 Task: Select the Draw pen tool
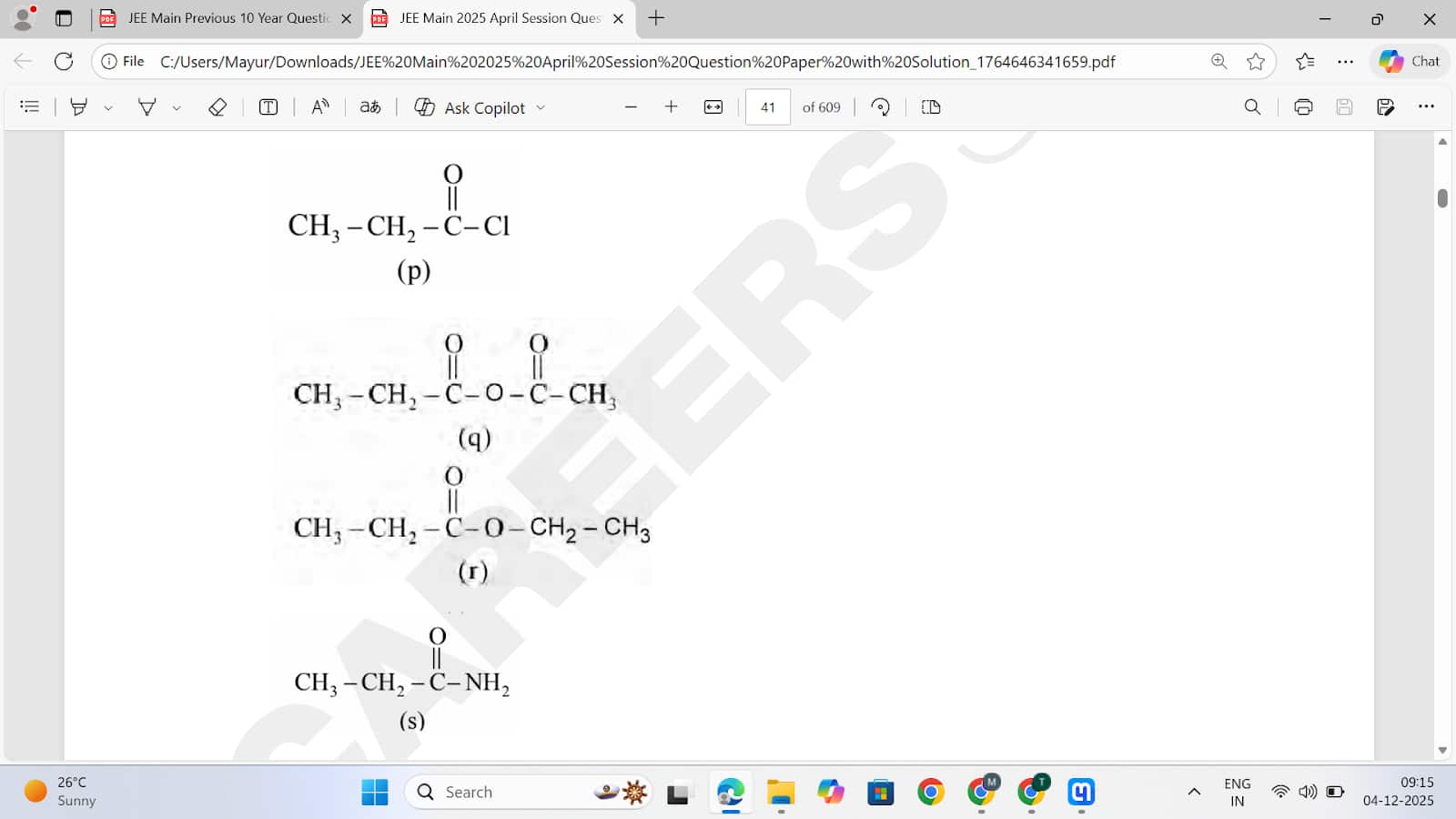(x=147, y=107)
